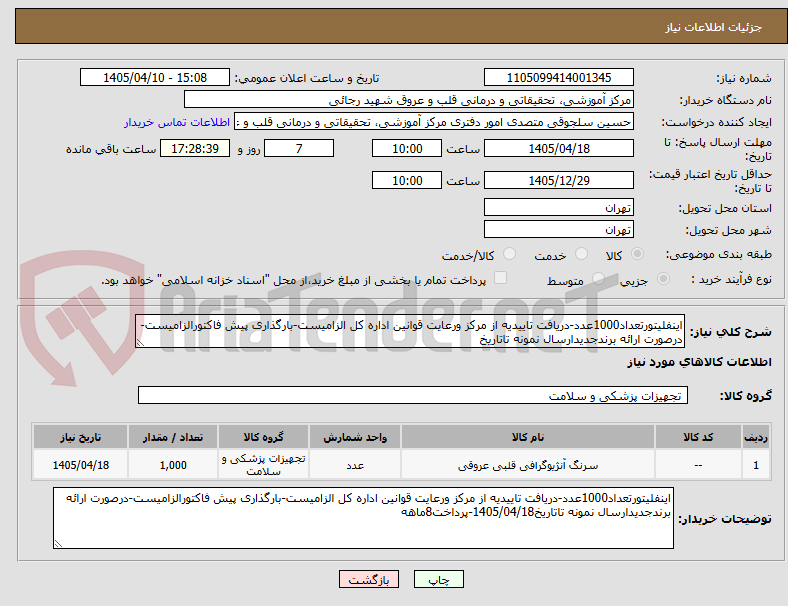Select the کالا radio button

coord(637,254)
